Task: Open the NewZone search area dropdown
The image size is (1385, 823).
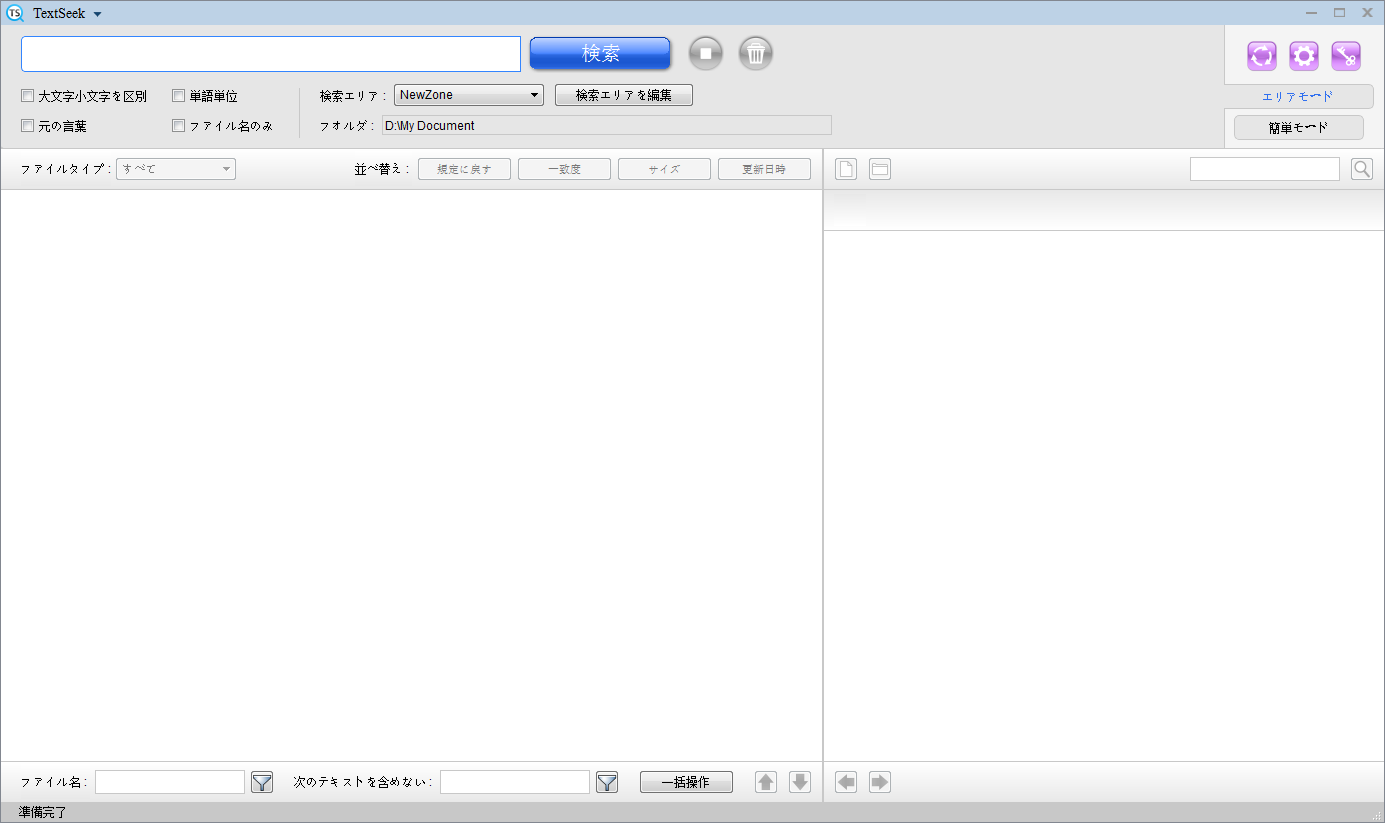Action: [468, 96]
